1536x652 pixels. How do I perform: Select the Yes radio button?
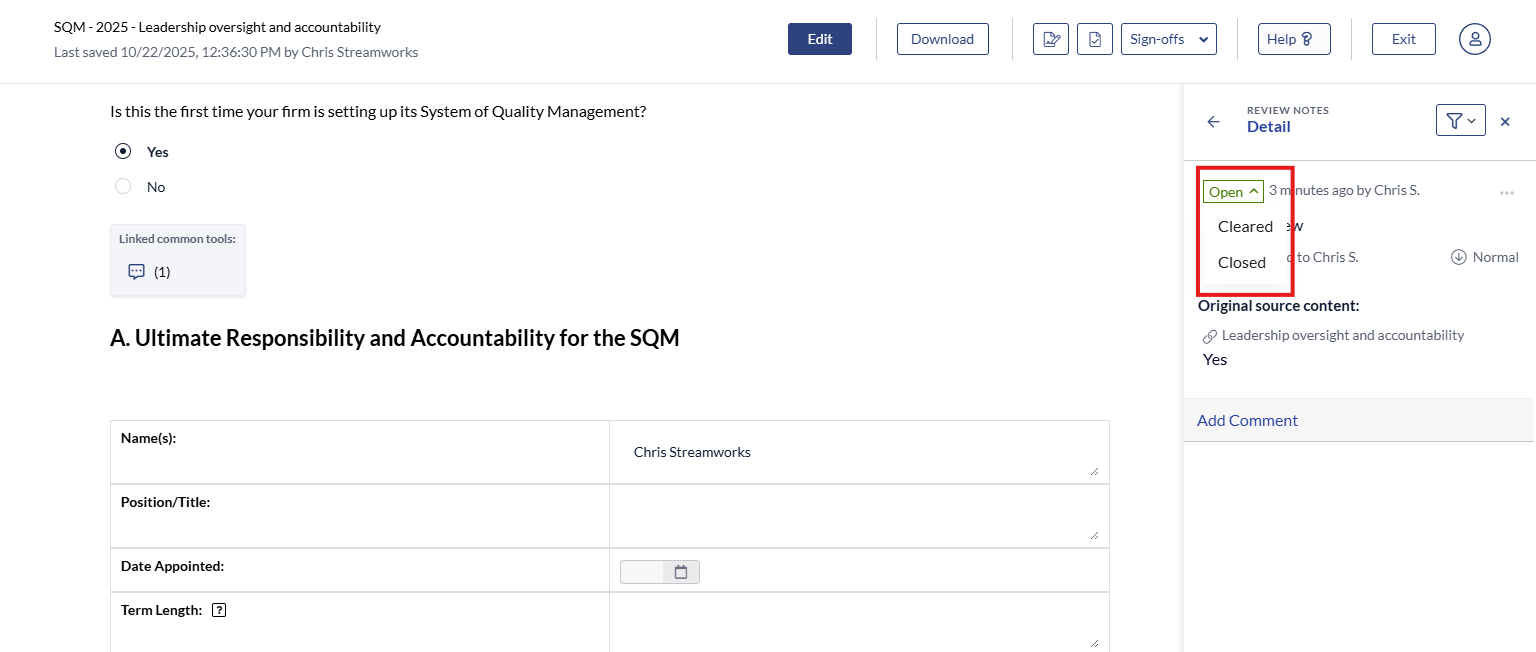(123, 152)
